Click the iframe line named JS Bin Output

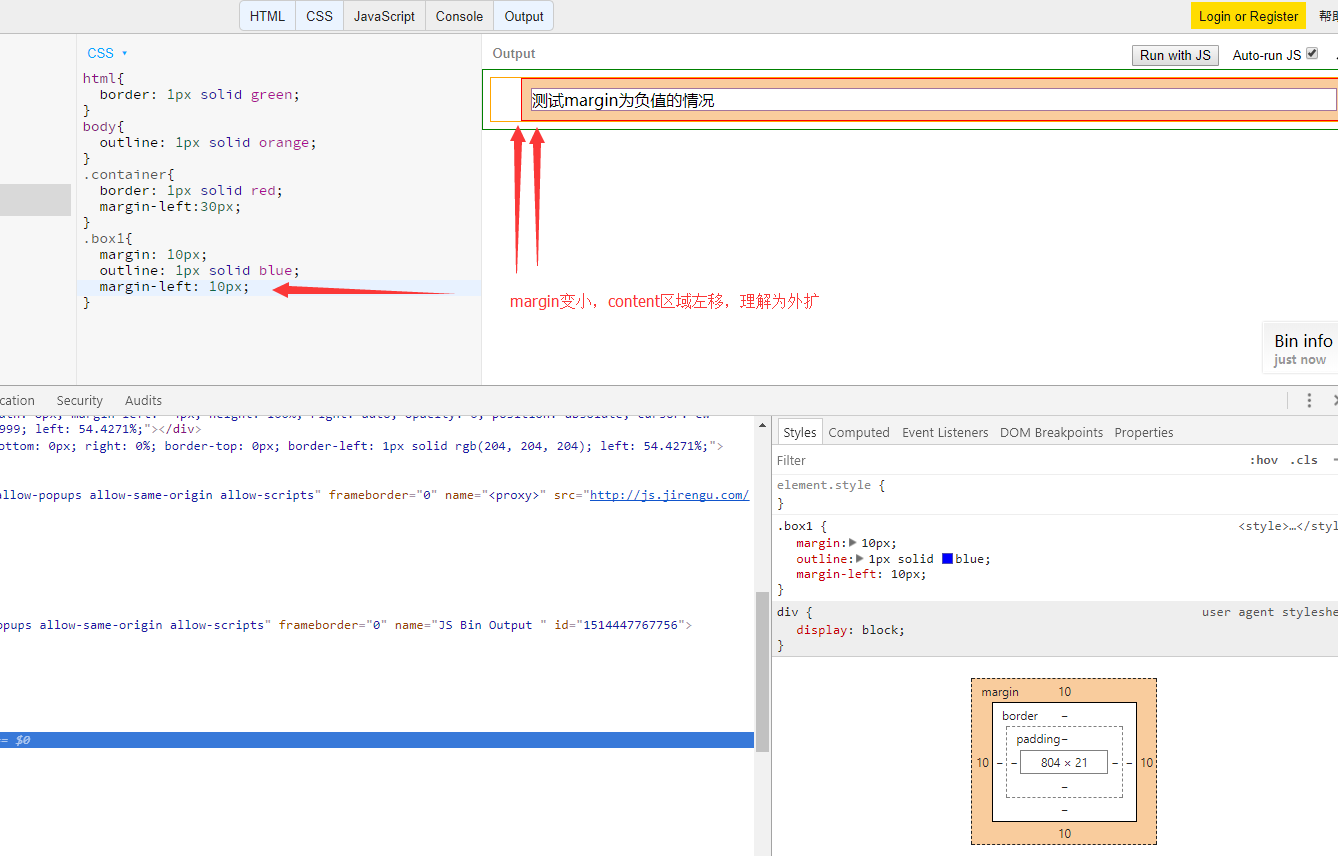point(345,625)
